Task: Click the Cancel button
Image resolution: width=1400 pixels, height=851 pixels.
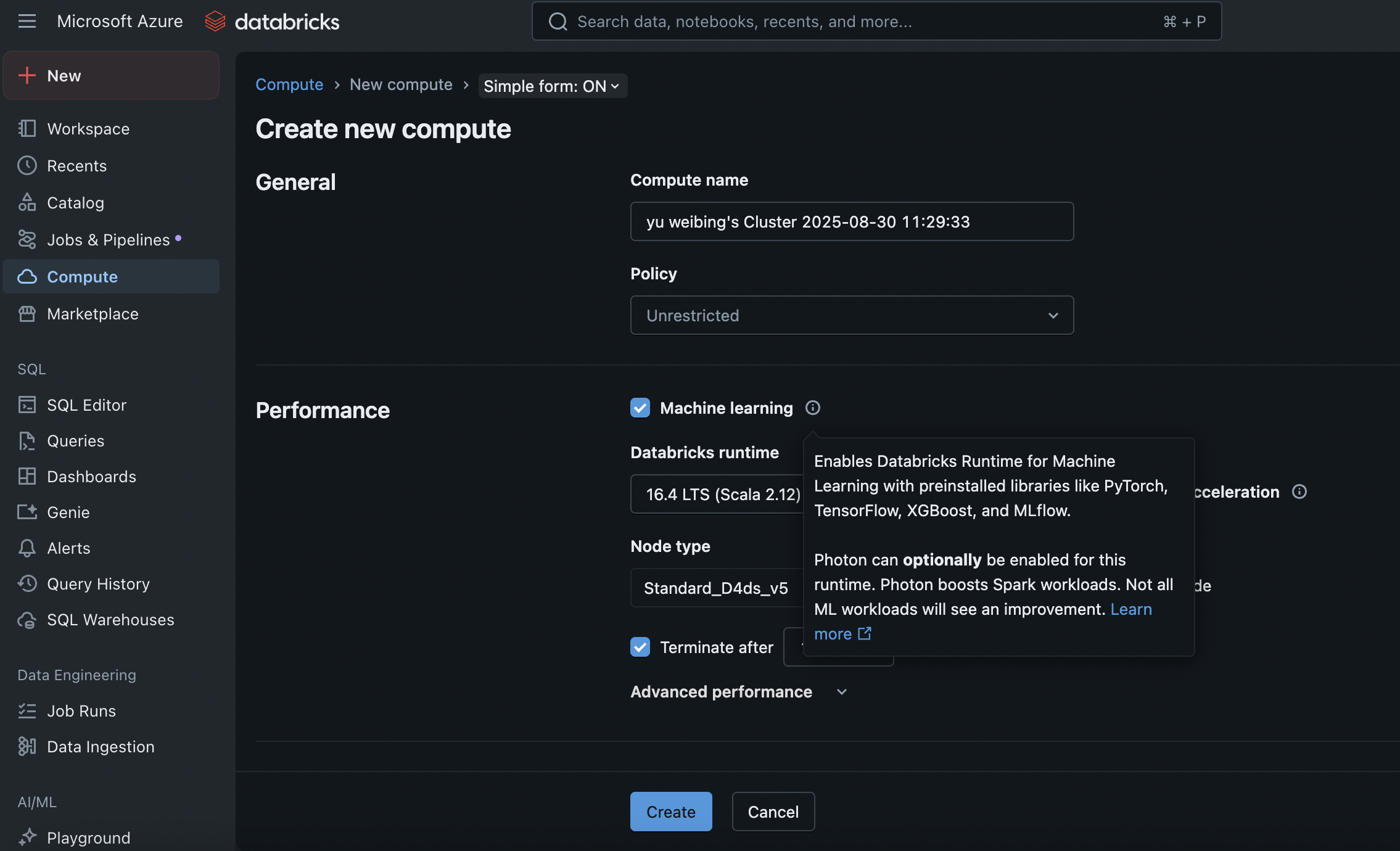Action: tap(773, 812)
